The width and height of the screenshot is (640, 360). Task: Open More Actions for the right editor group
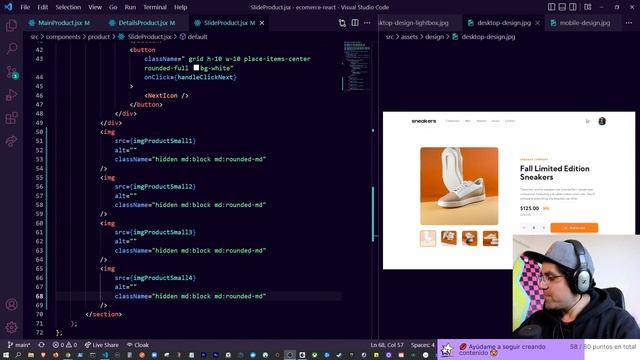629,23
